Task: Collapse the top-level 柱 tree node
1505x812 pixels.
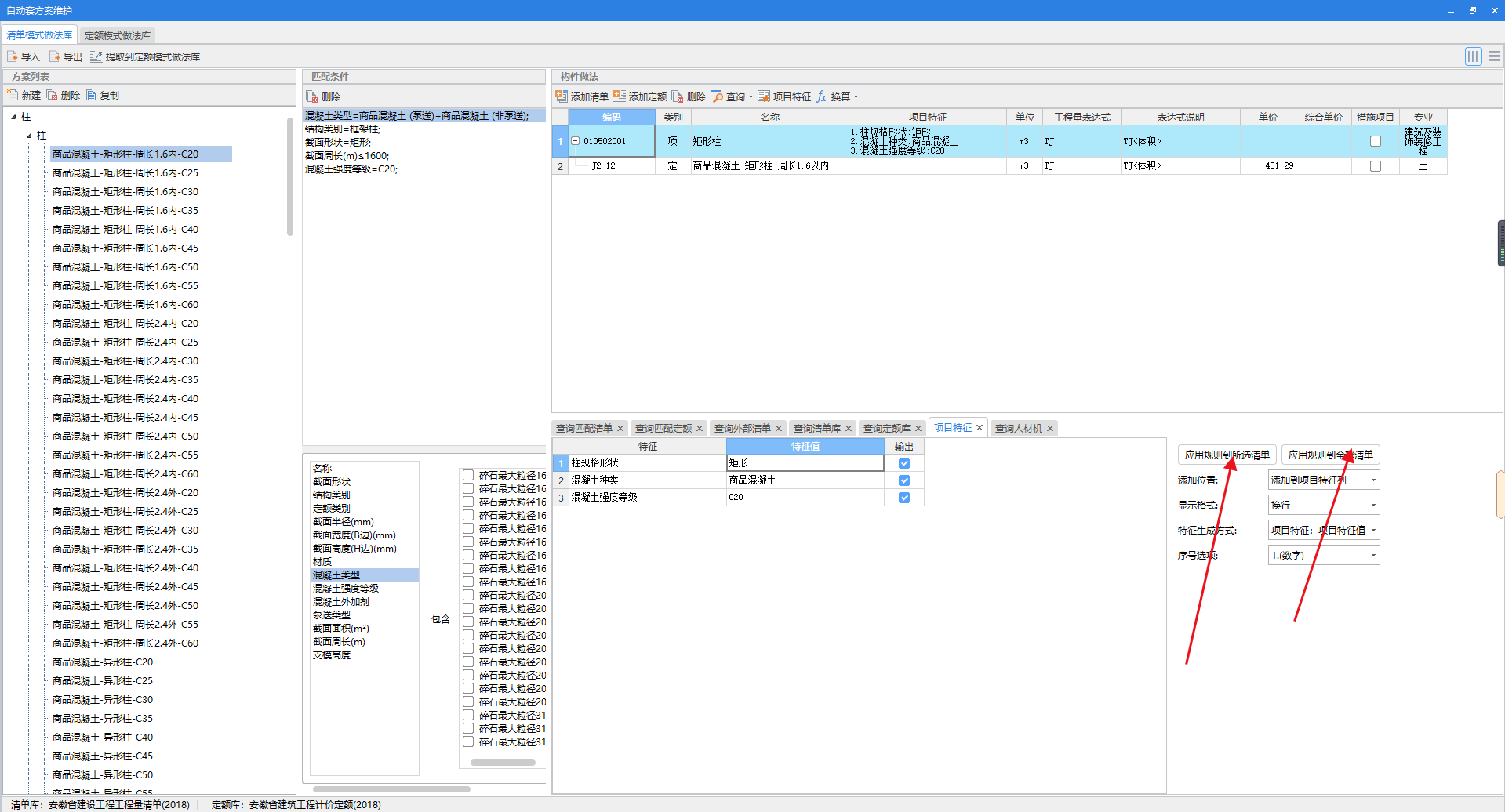Action: pos(13,117)
